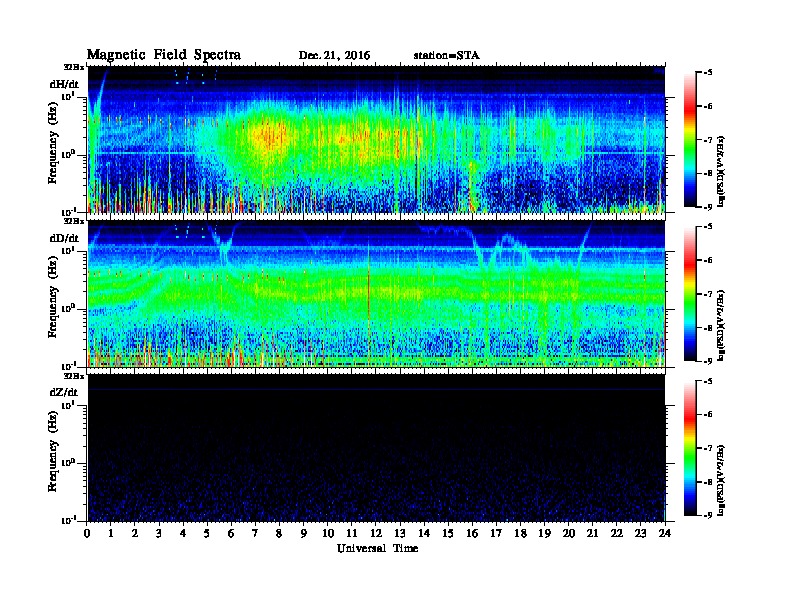
Task: Click the "-5" tick on dH/dt colorbar
Action: [x=708, y=73]
